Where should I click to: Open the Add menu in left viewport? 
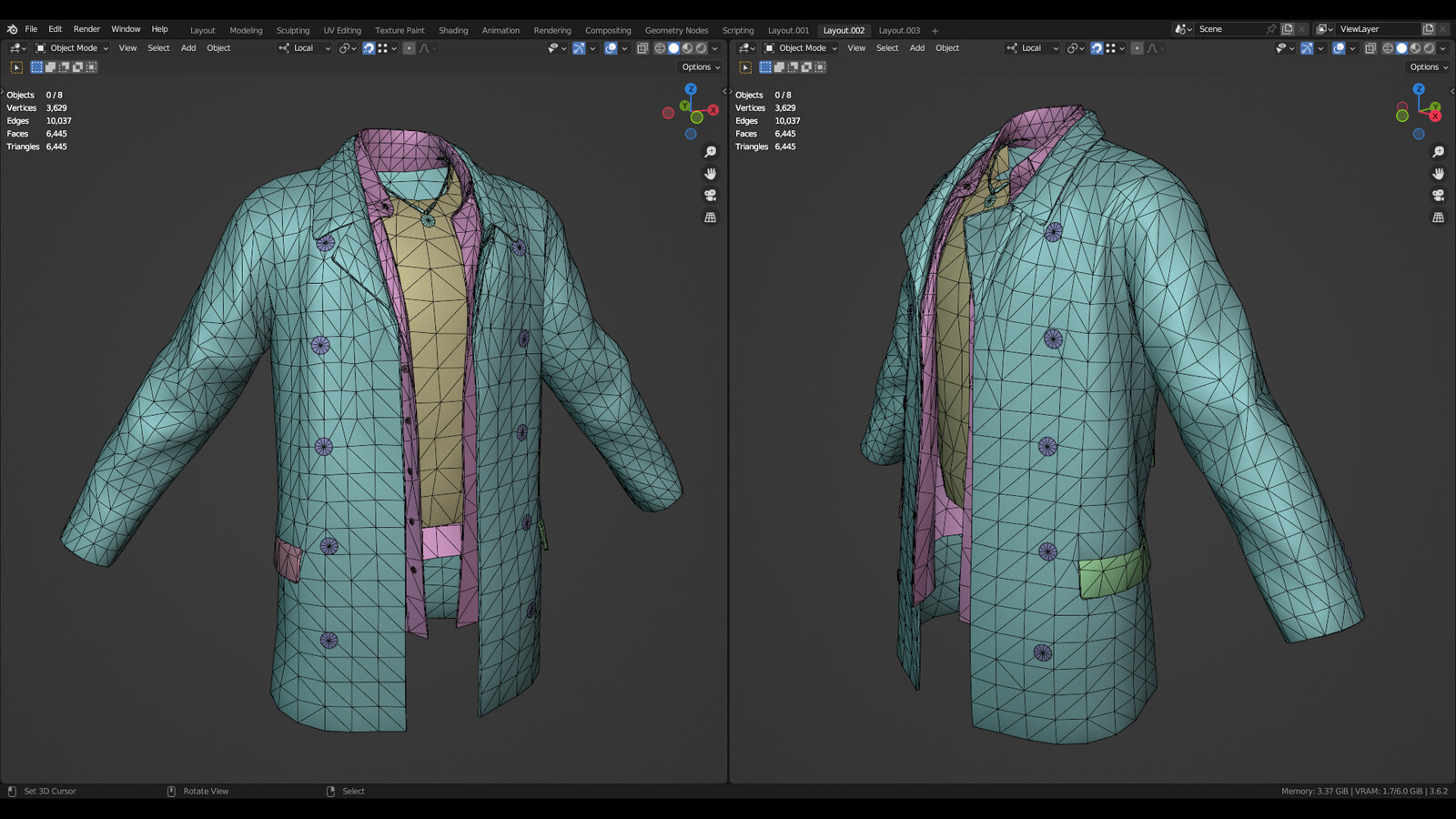coord(188,48)
